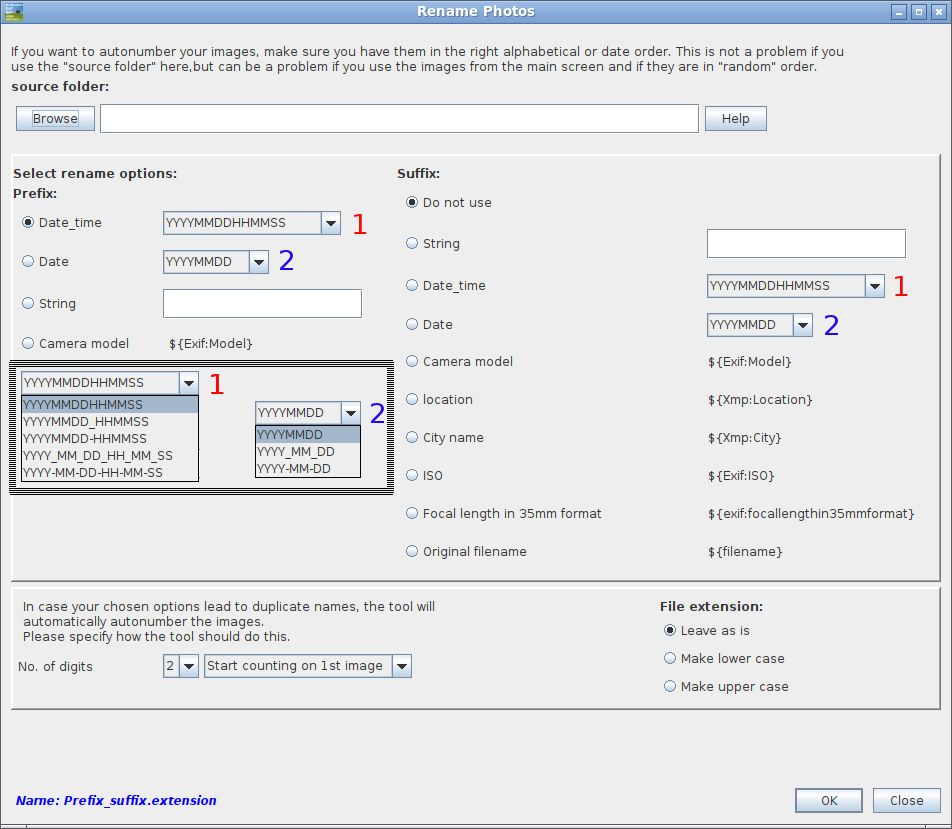Select the Suffix String radio button
The image size is (952, 829).
(x=412, y=243)
